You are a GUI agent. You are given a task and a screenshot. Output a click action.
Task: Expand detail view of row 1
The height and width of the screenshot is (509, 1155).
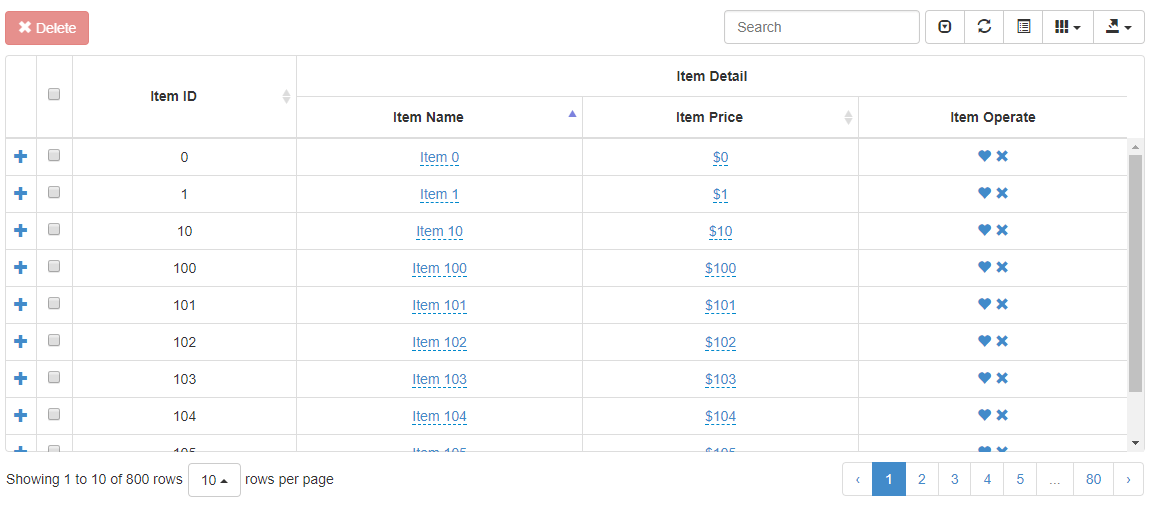pos(21,193)
